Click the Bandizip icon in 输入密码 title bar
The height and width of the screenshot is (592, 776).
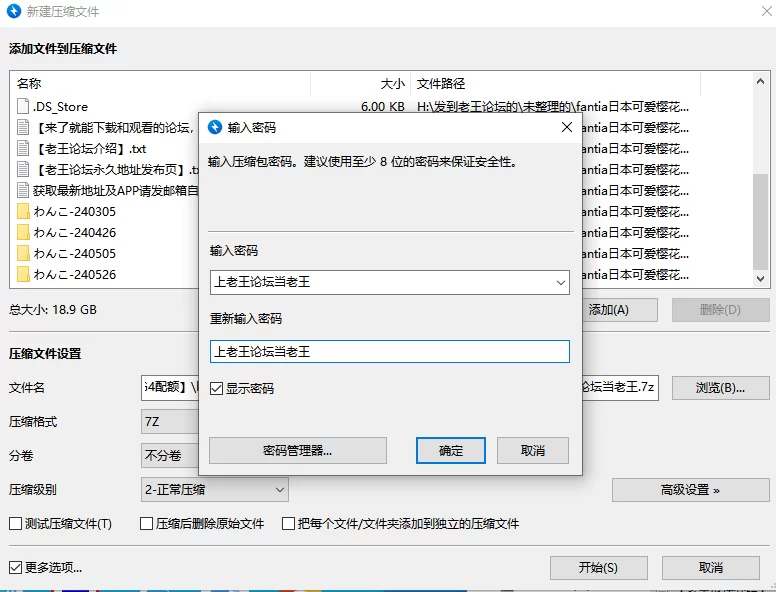pyautogui.click(x=215, y=128)
